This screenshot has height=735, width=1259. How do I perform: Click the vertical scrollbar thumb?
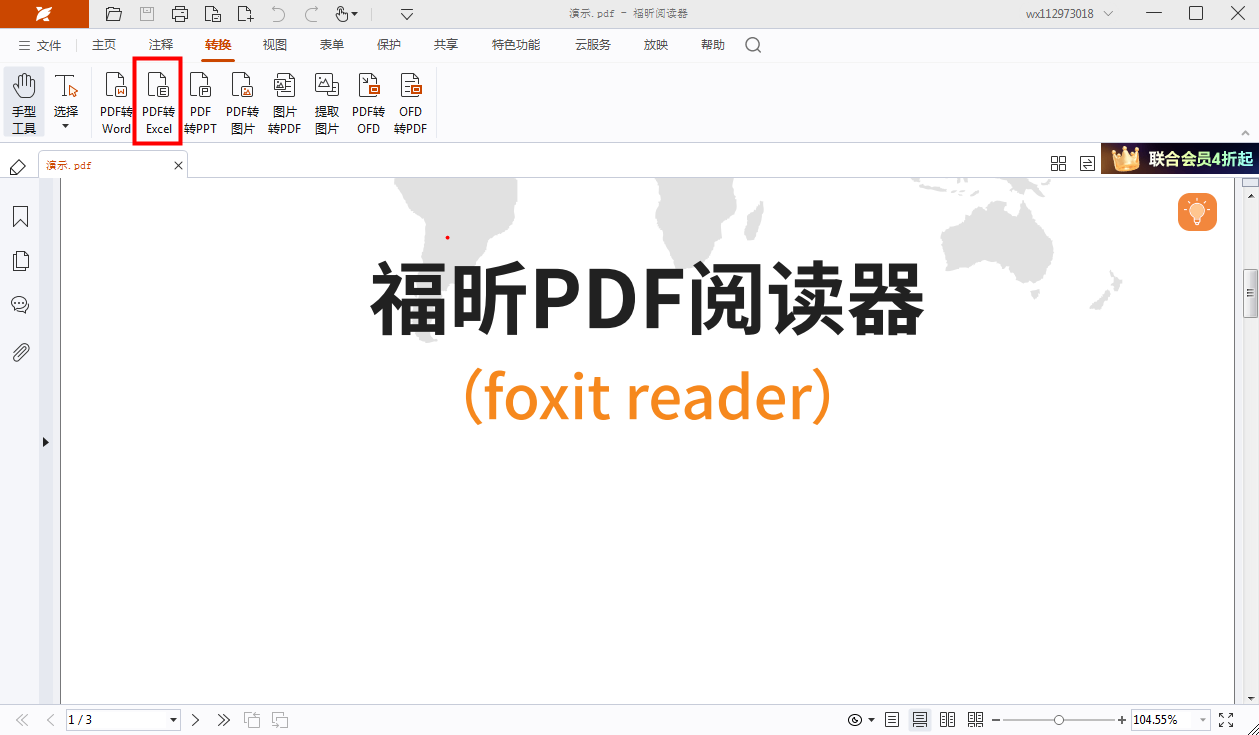(1250, 293)
